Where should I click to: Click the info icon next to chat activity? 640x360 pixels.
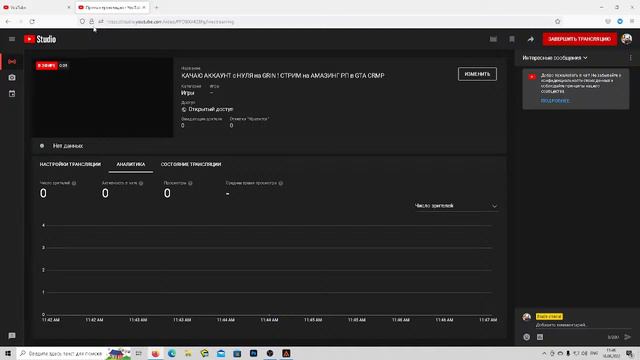141,183
